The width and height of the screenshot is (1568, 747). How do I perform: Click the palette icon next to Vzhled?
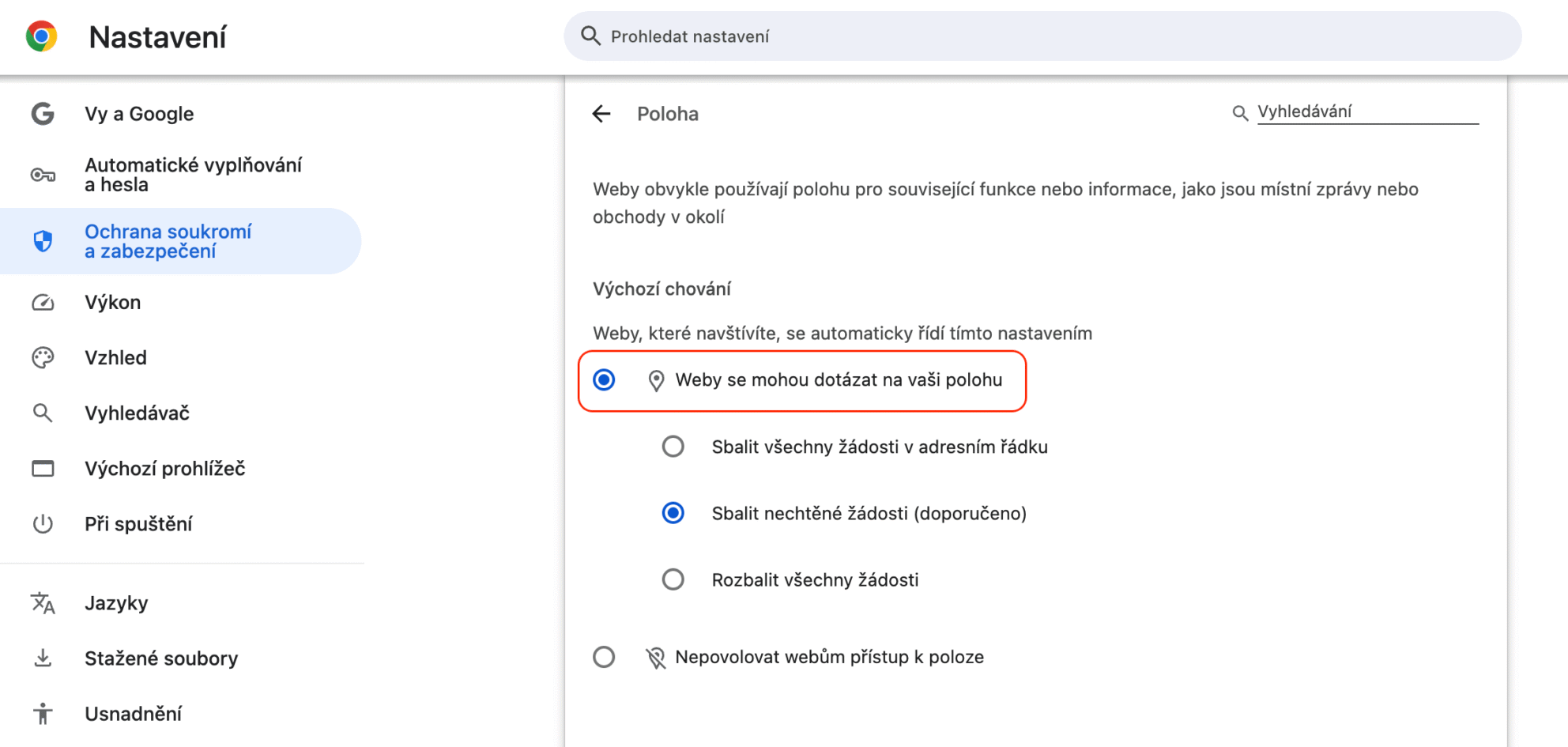pos(43,358)
